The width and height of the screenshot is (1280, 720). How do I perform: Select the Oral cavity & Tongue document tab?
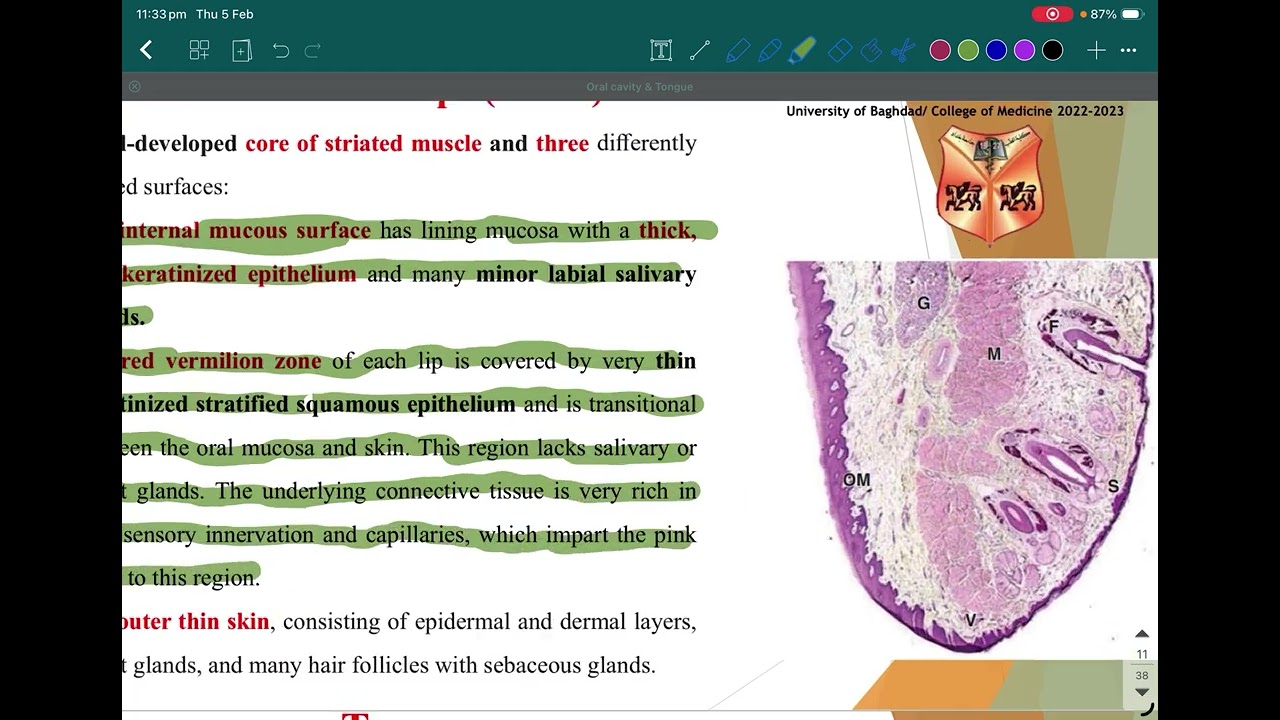tap(640, 87)
